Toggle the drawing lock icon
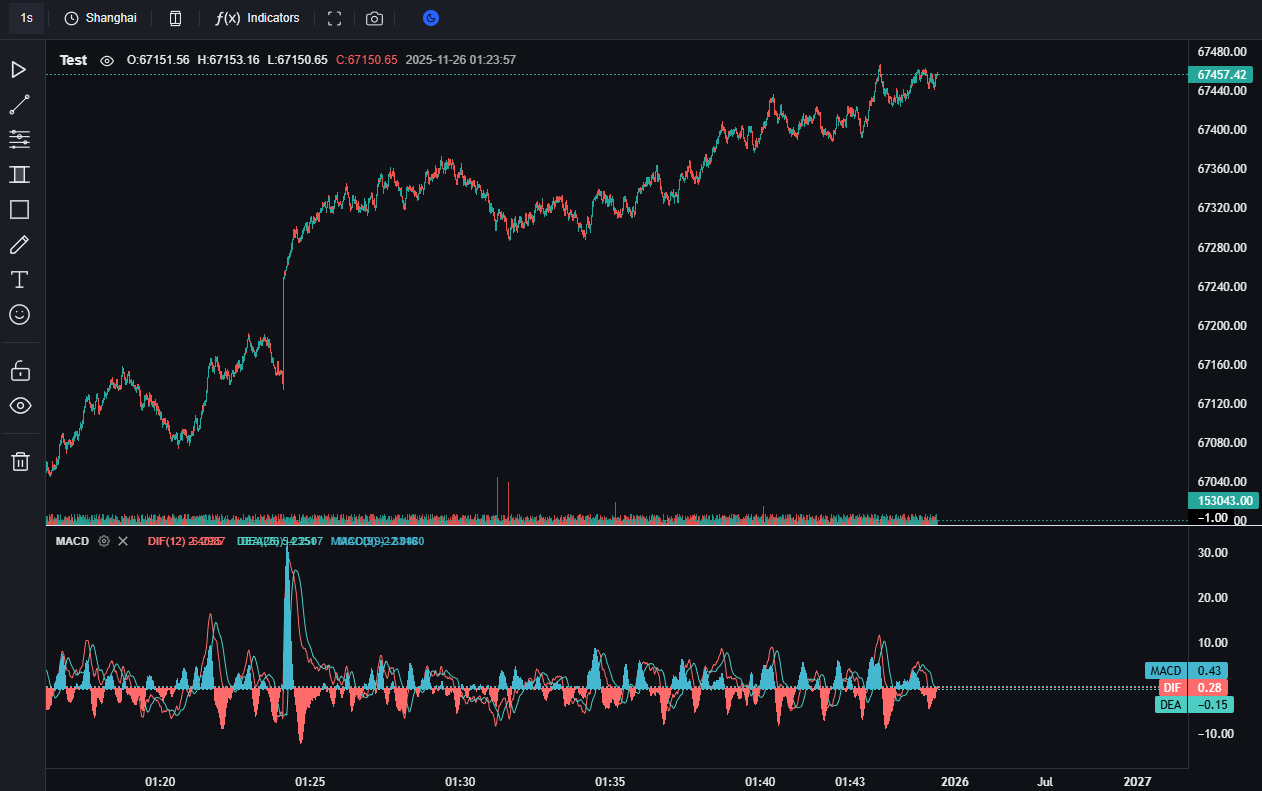The image size is (1262, 791). (20, 371)
